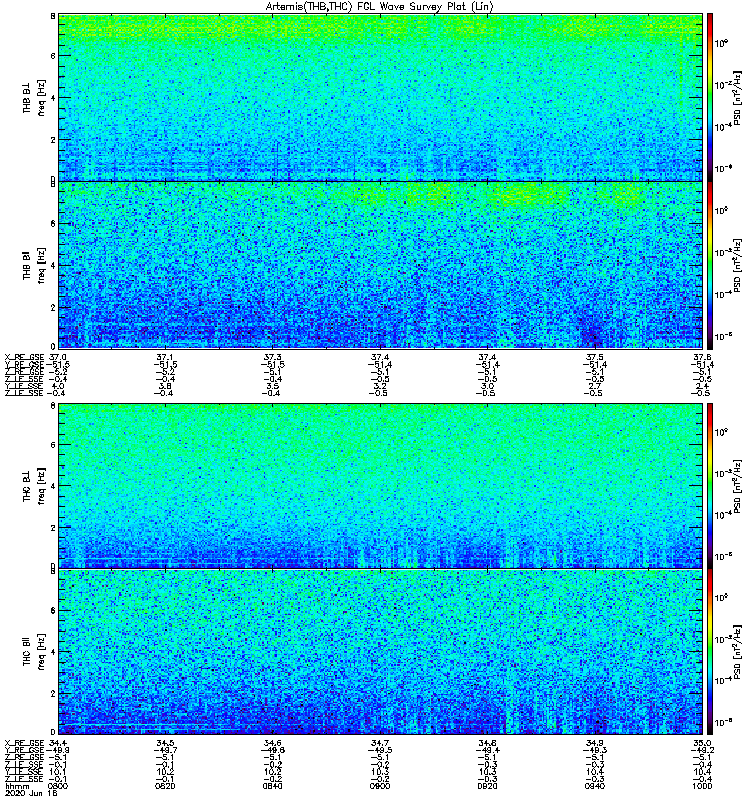
Task: Click the Y_LE_SSE value '10.1' under THC
Action: [58, 771]
